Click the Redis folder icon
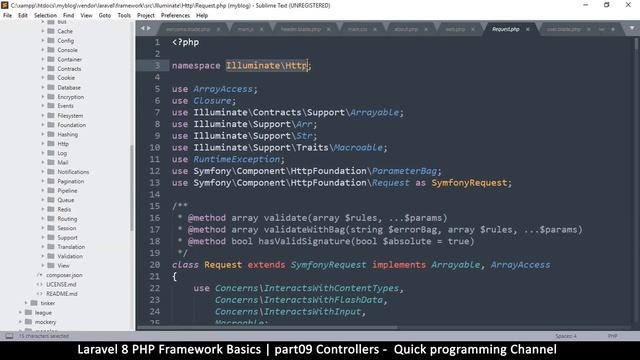The image size is (640, 360). click(51, 209)
